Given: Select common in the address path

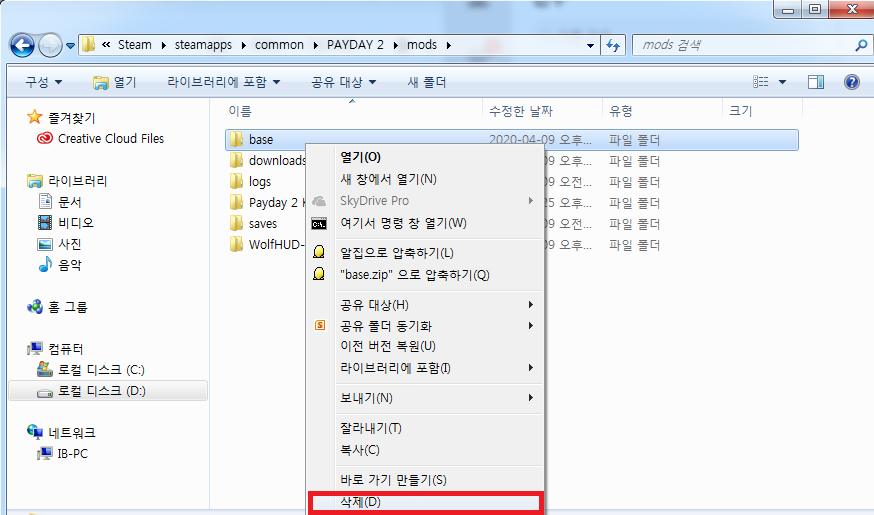Looking at the screenshot, I should tap(279, 45).
